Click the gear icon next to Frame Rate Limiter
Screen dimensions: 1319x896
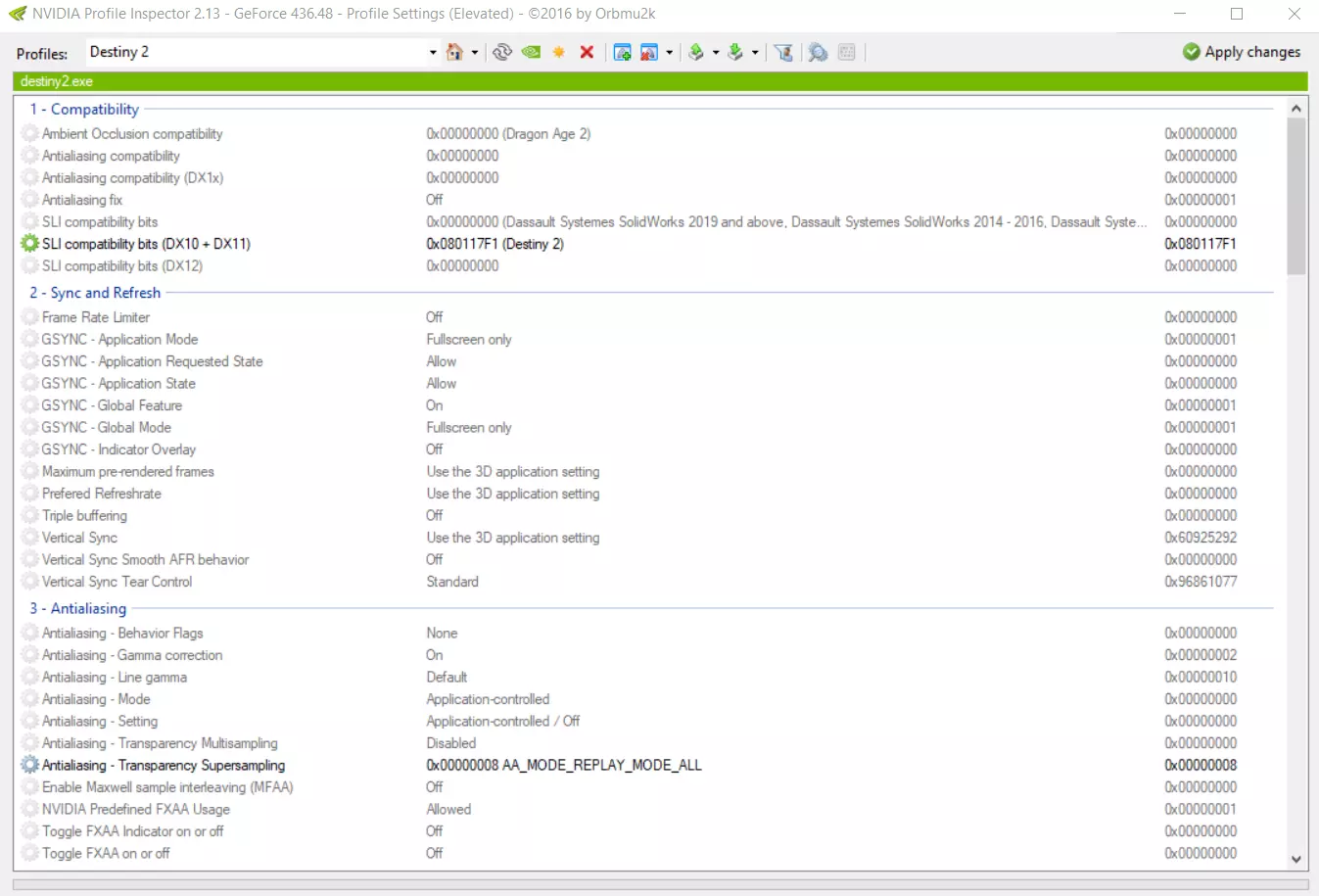[30, 317]
